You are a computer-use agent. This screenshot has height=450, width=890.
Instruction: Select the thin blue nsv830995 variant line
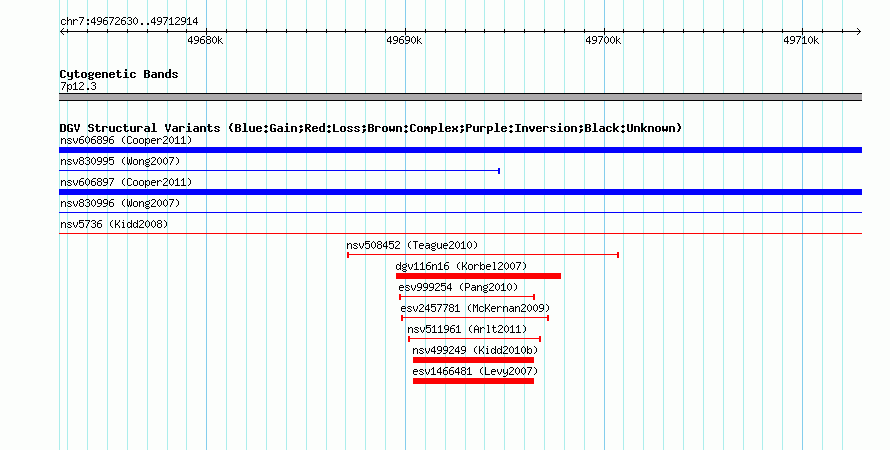click(x=279, y=171)
